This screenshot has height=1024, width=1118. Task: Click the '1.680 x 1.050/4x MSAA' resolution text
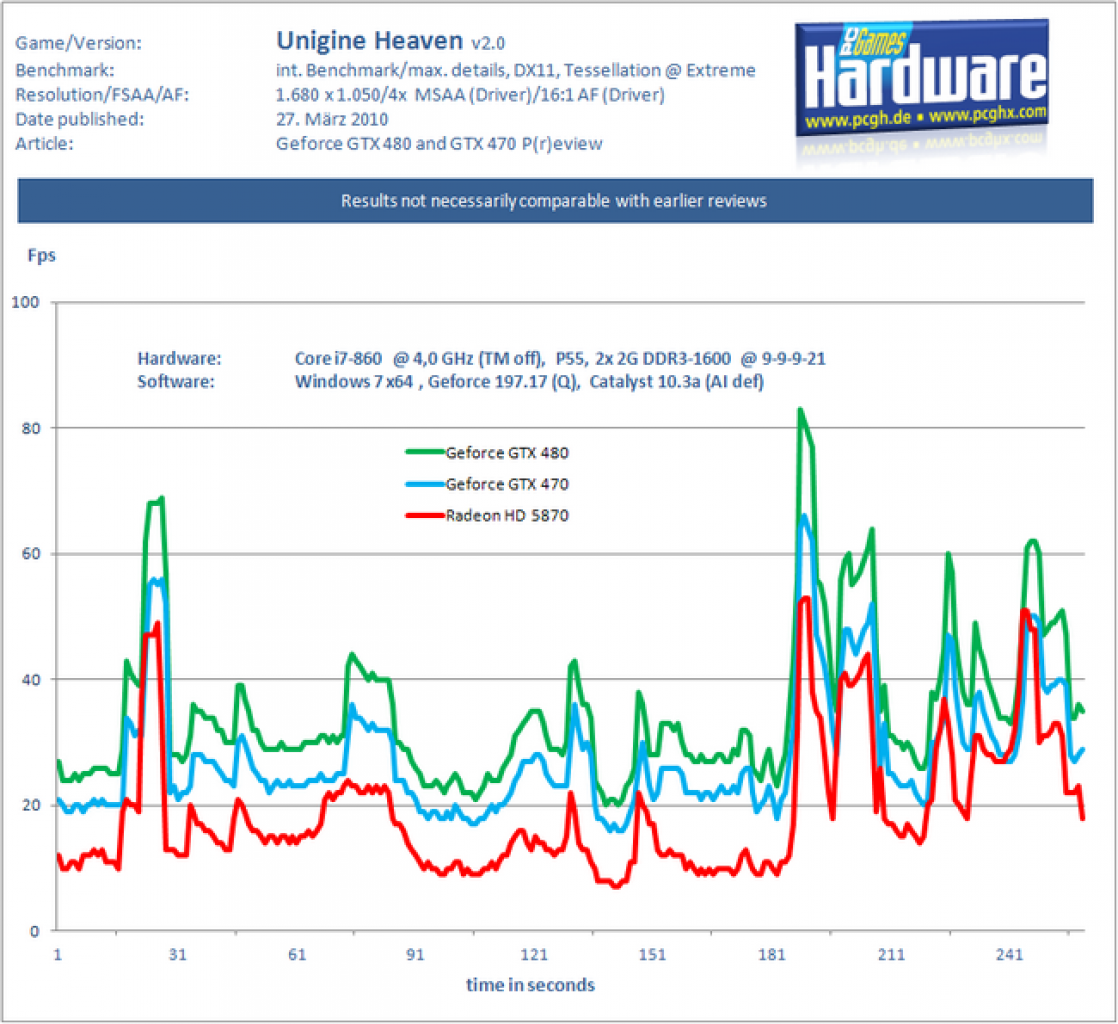click(x=470, y=95)
